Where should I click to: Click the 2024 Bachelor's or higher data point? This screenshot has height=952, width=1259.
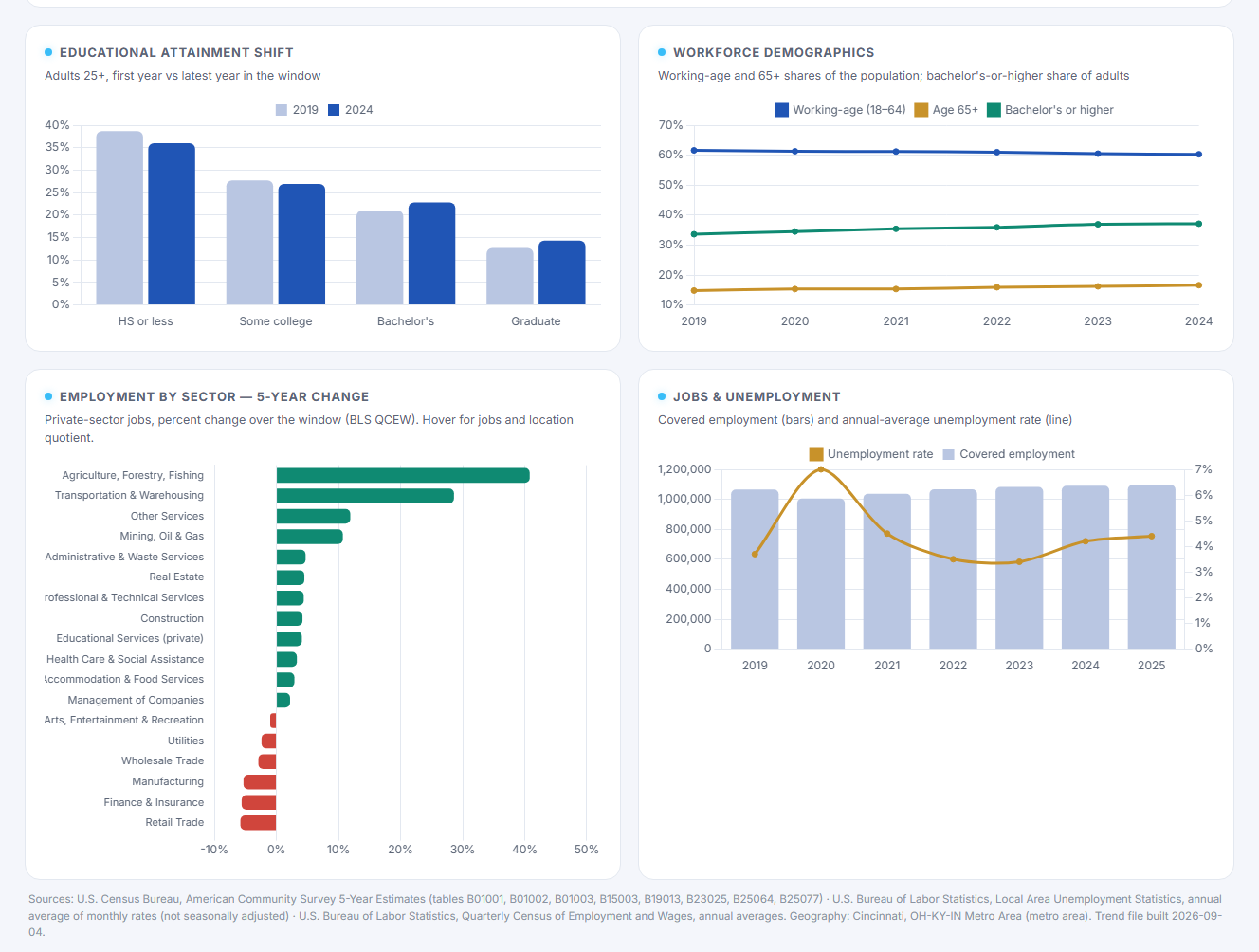point(1199,224)
